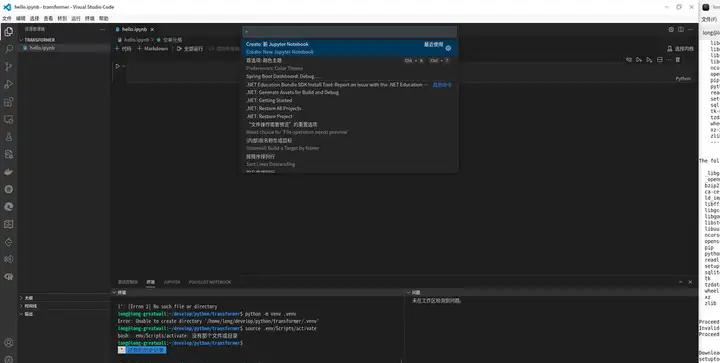Open the Accounts menu in activity bar

click(x=9, y=342)
